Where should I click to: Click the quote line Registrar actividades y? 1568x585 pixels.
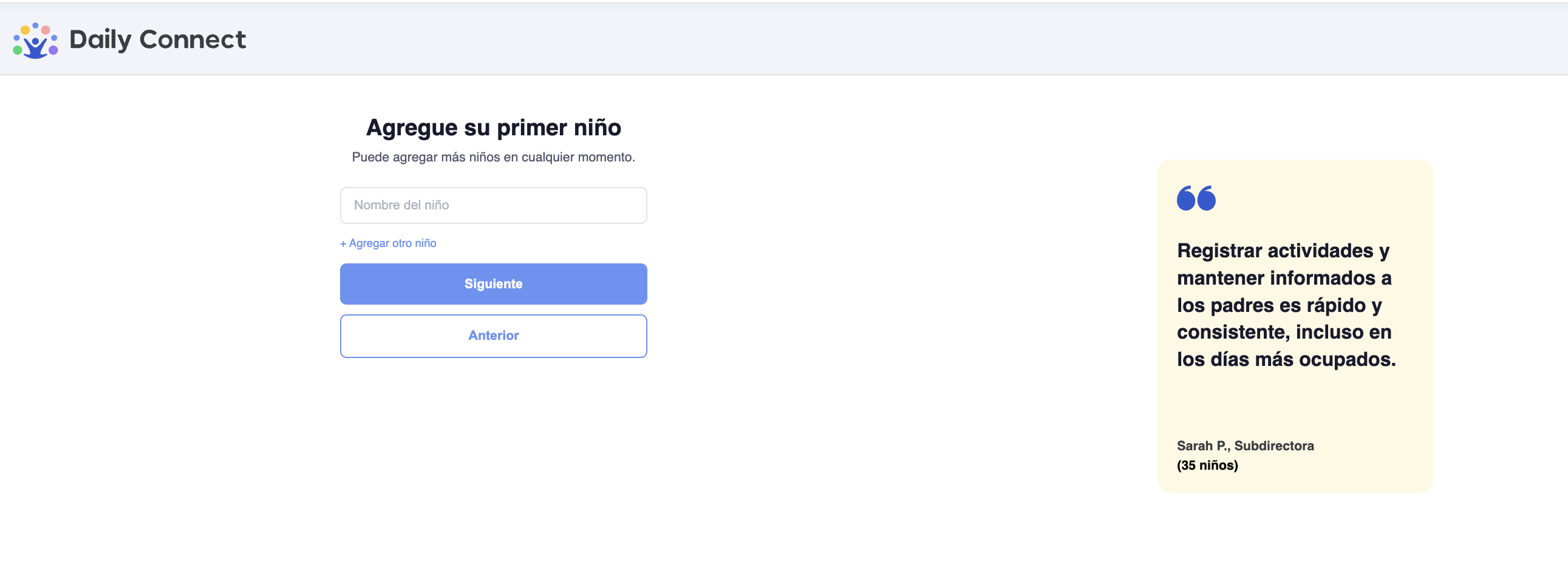point(1283,251)
